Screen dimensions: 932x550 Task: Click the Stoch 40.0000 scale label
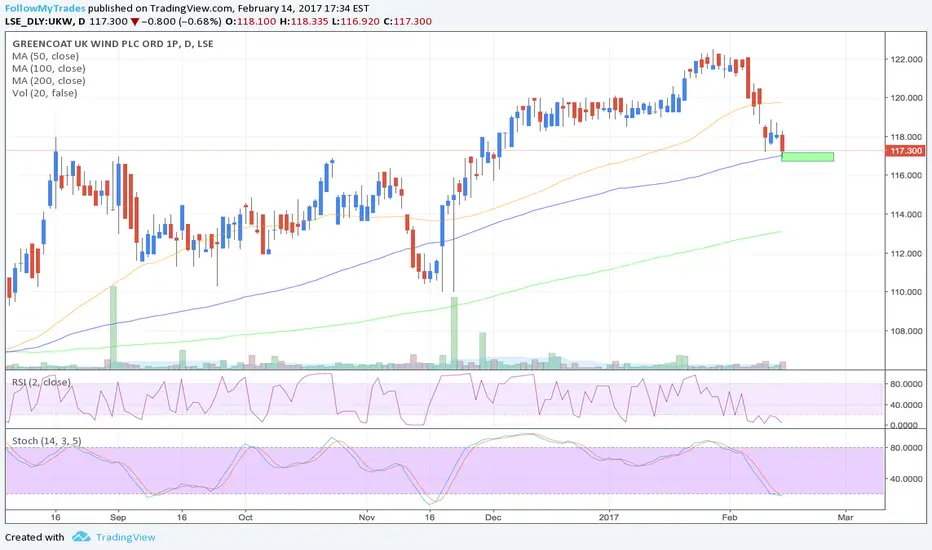pyautogui.click(x=906, y=479)
